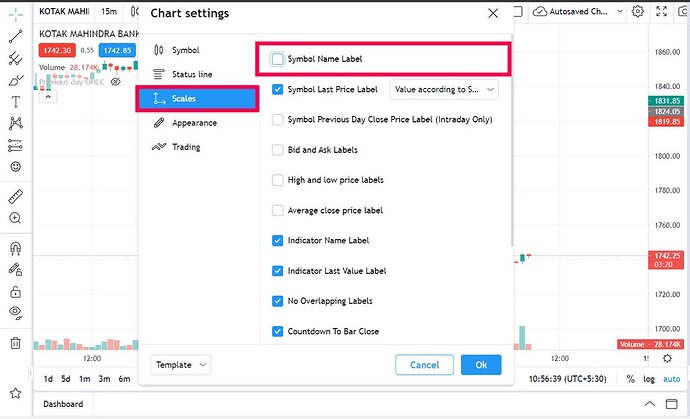Expand the Template dropdown

tap(180, 365)
